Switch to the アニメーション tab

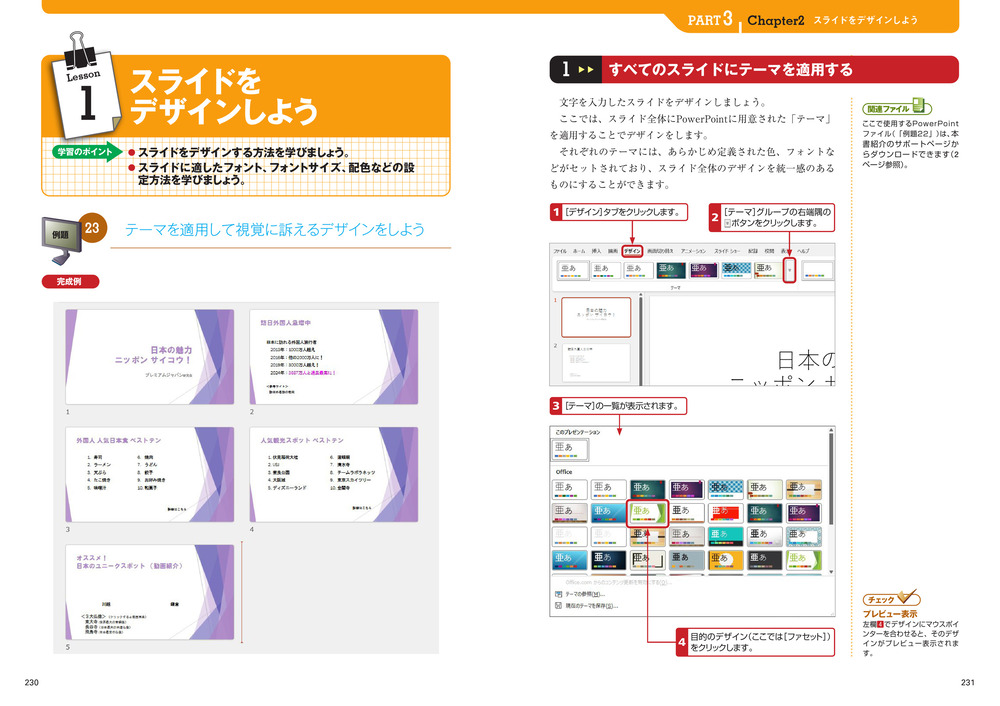(692, 251)
